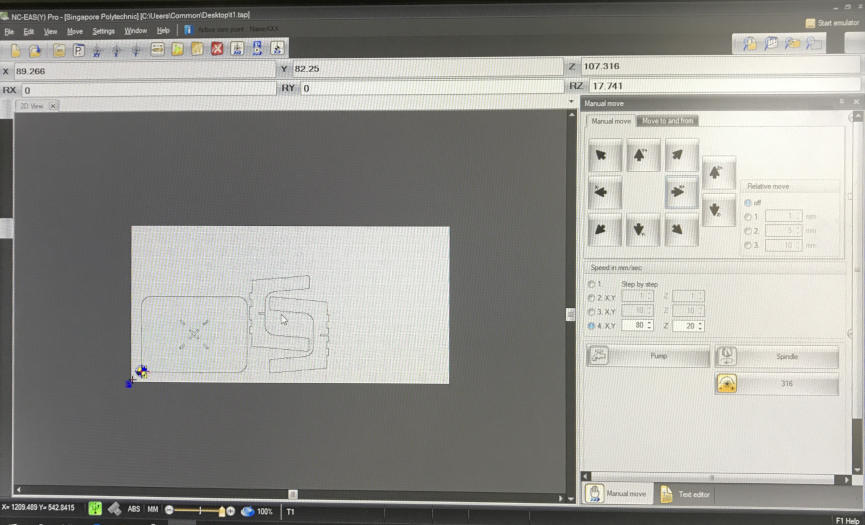This screenshot has height=525, width=865.
Task: Select Relative move option 1 radio
Action: [748, 217]
